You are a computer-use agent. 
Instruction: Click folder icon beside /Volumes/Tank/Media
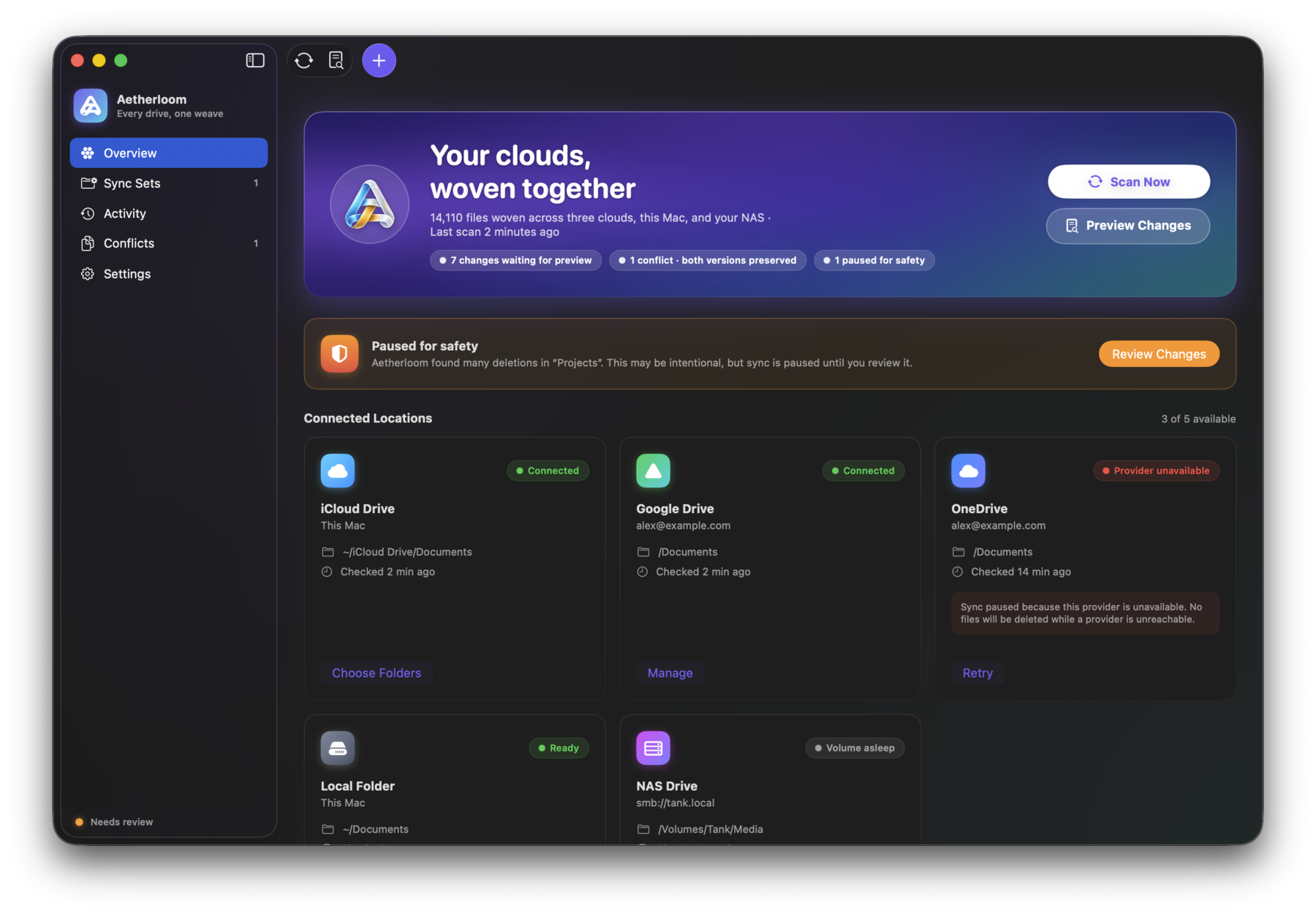pyautogui.click(x=643, y=829)
